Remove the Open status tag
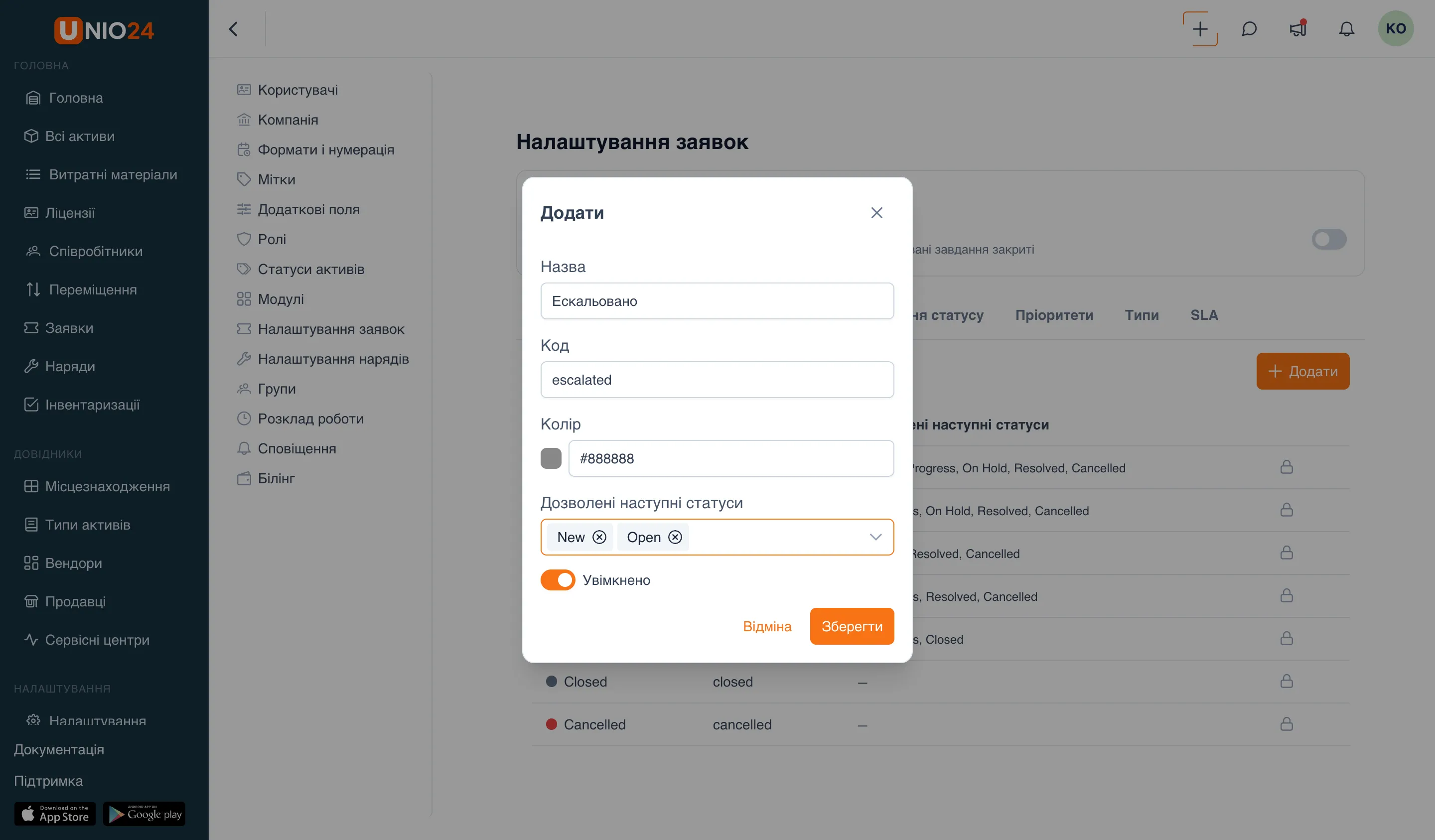 click(x=675, y=537)
